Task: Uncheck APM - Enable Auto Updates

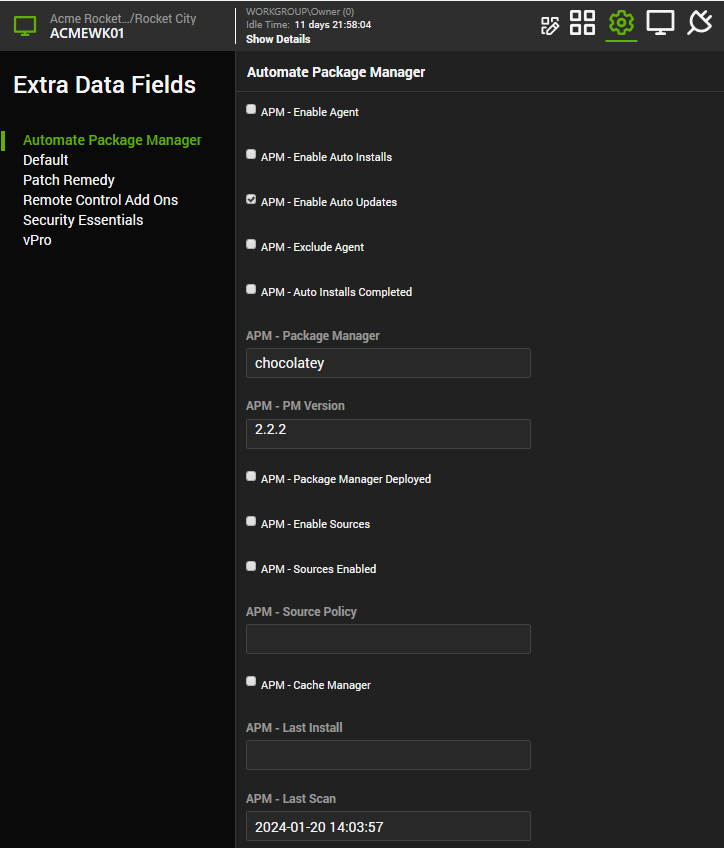Action: [x=251, y=200]
